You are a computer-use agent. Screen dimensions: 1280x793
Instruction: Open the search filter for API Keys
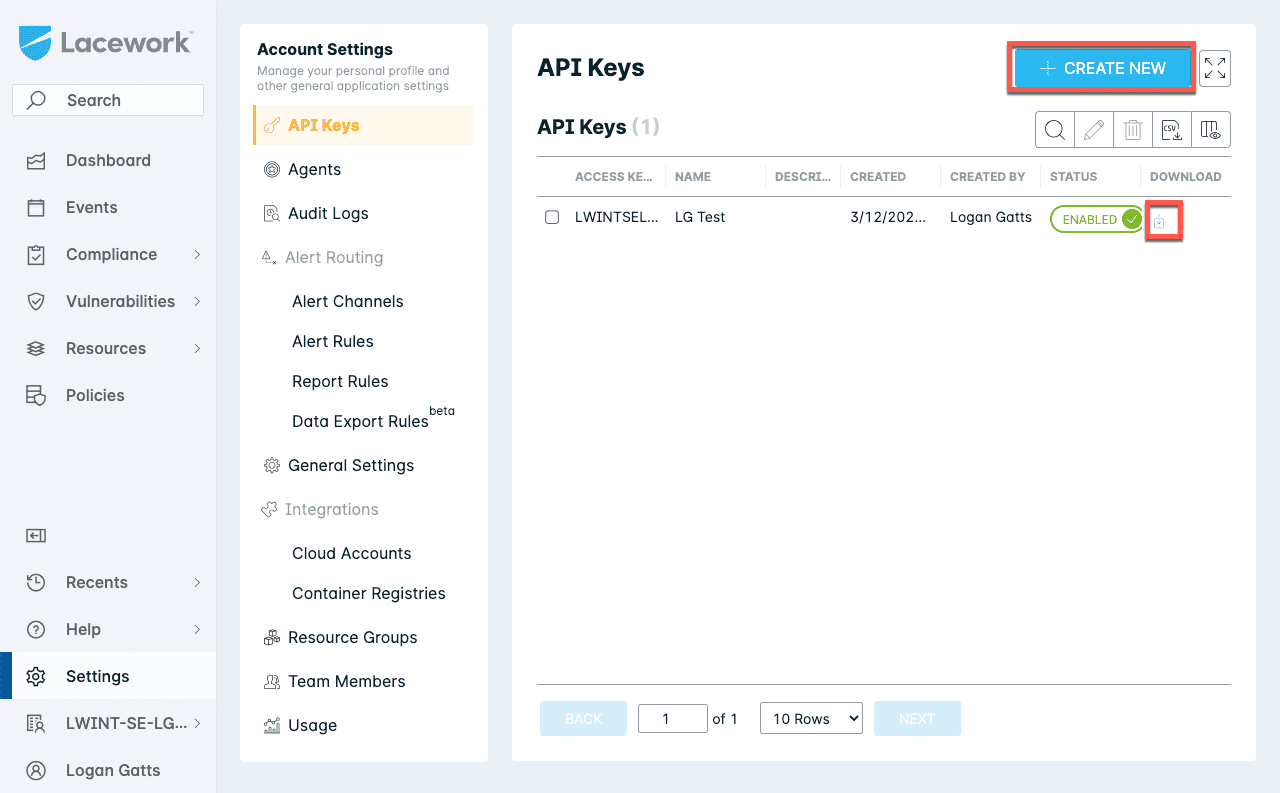click(x=1054, y=129)
